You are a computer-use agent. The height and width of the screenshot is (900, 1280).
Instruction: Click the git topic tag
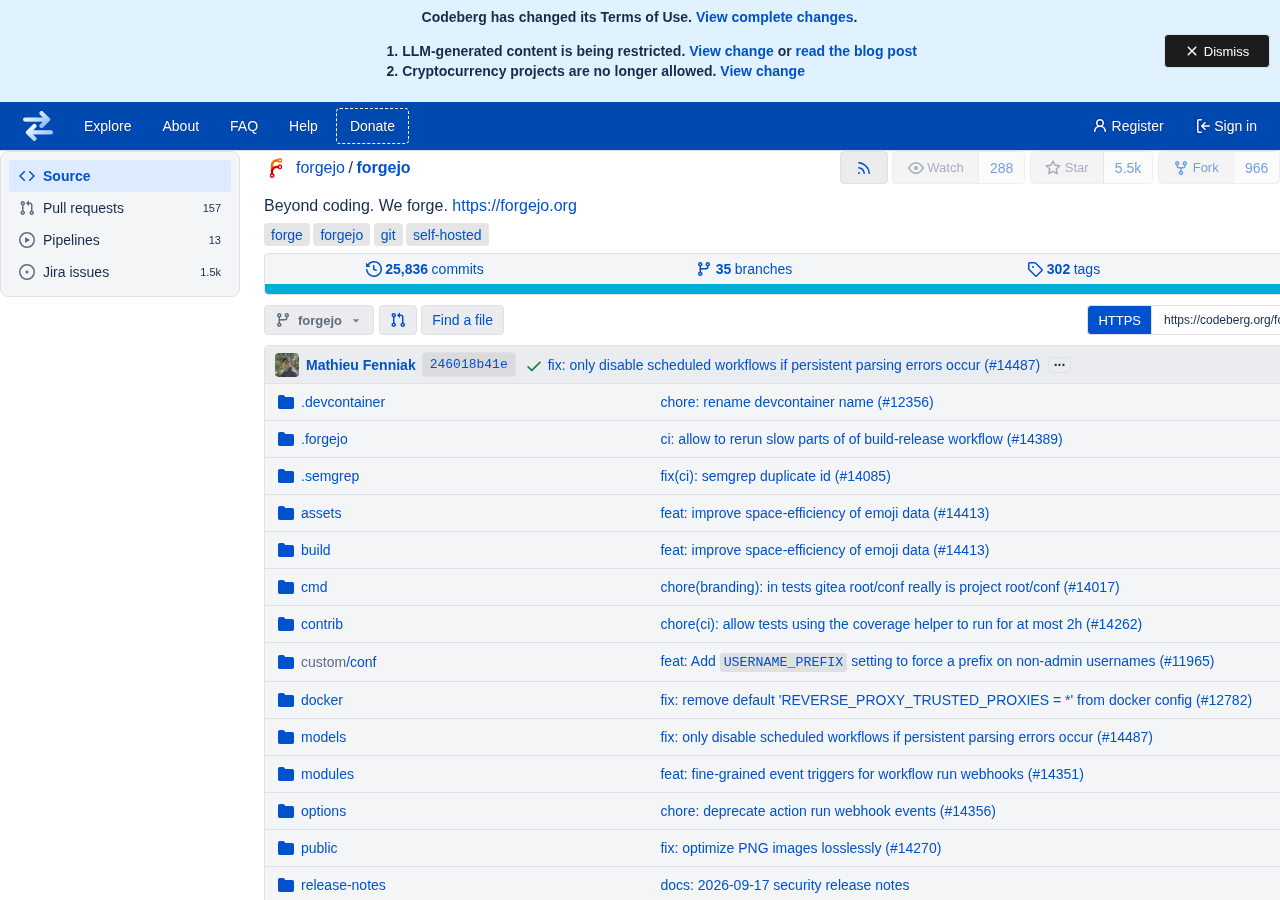(x=388, y=235)
